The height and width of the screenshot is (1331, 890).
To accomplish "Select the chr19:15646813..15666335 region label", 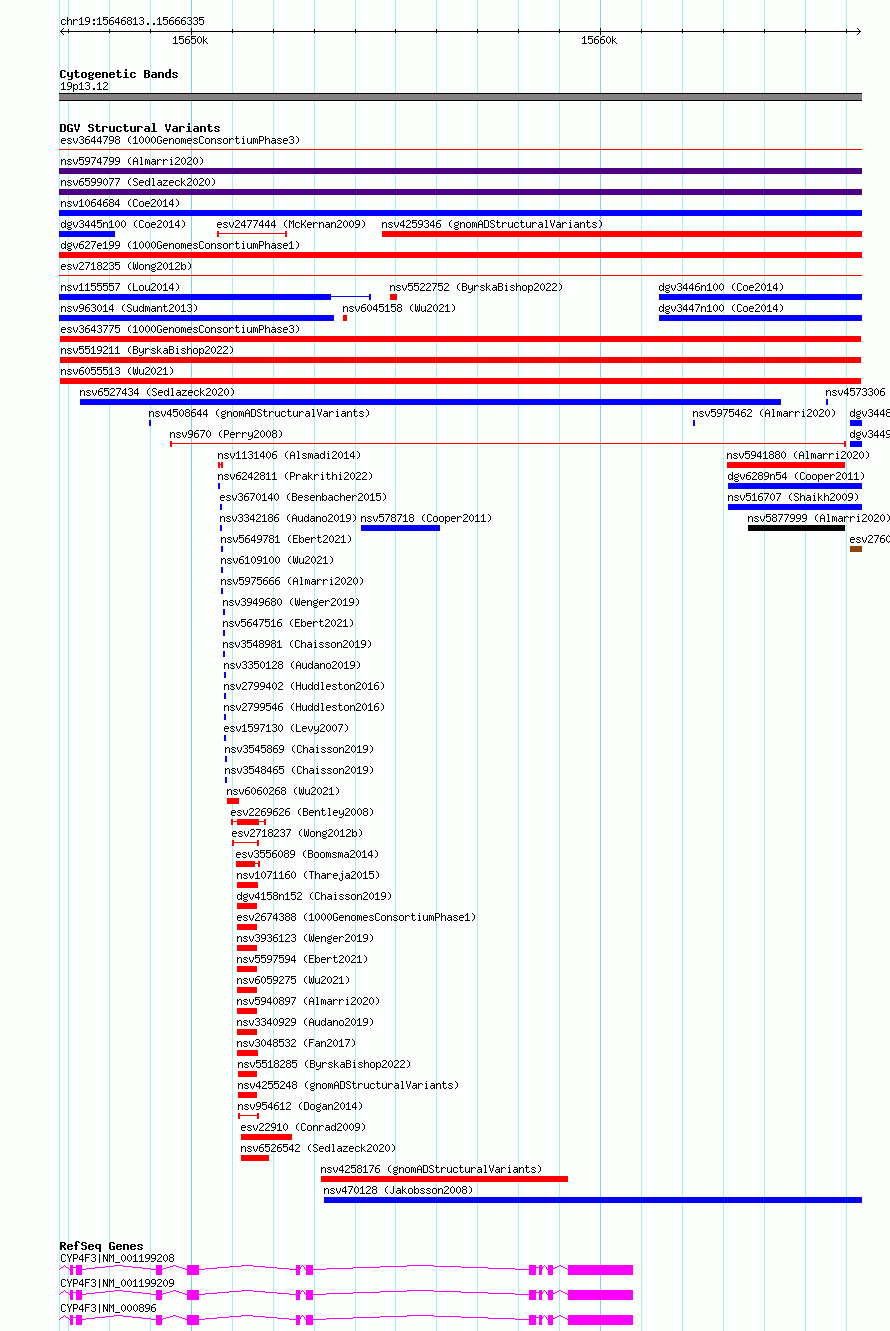I will (132, 21).
